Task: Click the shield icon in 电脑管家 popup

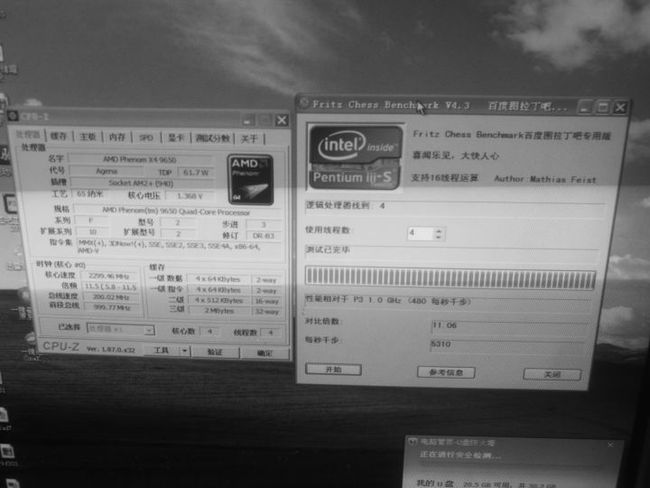Action: [x=413, y=442]
